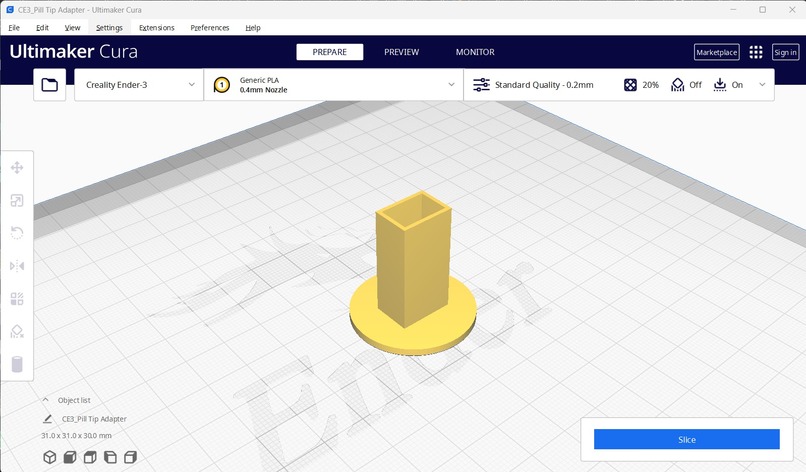Collapse the Object list
Screen dimensions: 806x472
coord(45,400)
